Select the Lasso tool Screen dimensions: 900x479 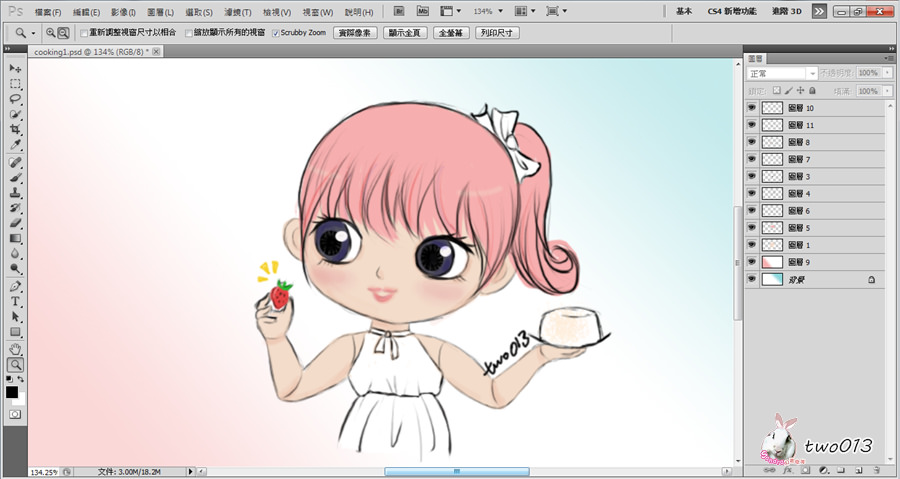(x=15, y=100)
